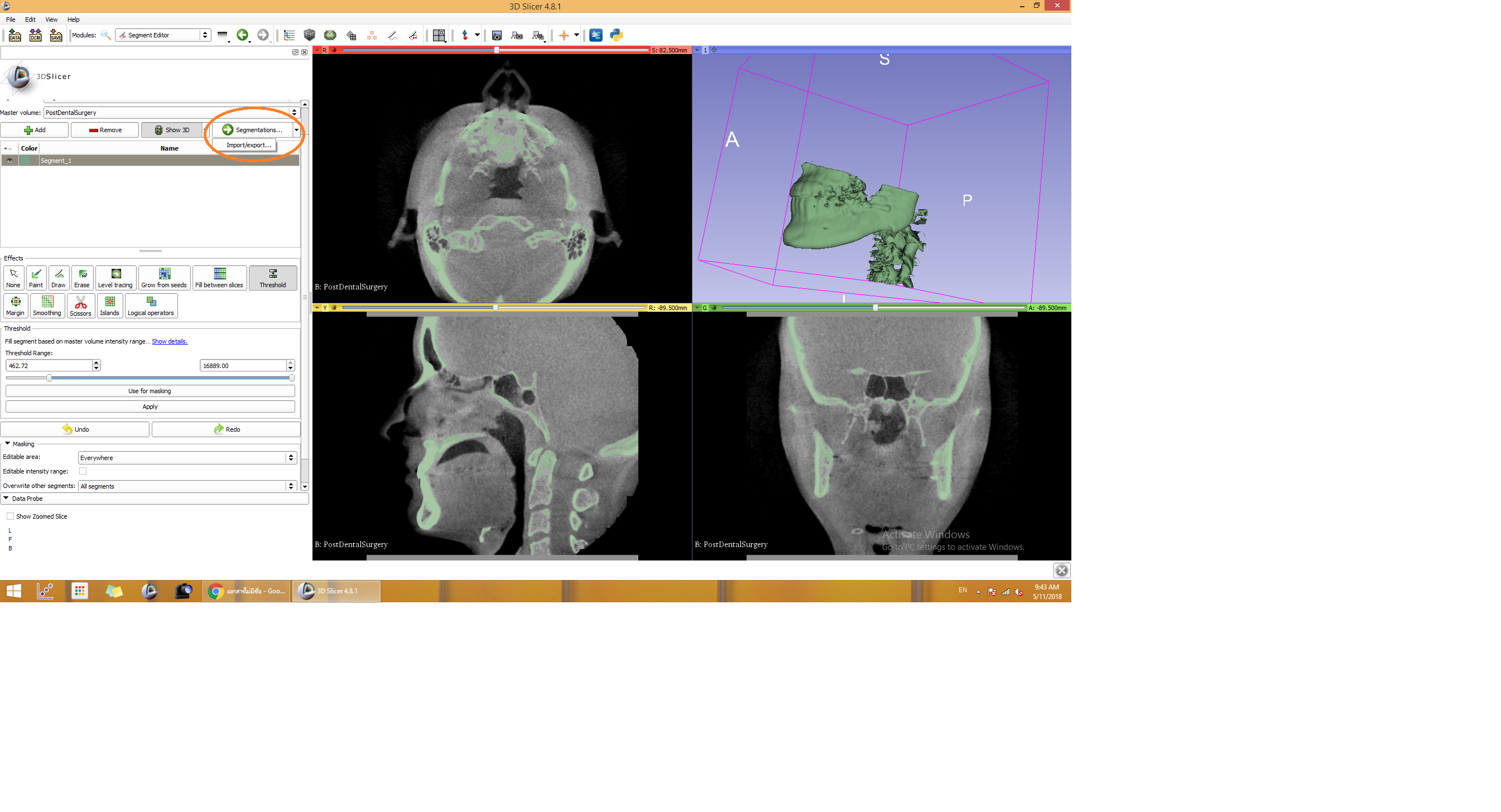
Task: Open the Segment Editor modules dropdown
Action: 162,35
